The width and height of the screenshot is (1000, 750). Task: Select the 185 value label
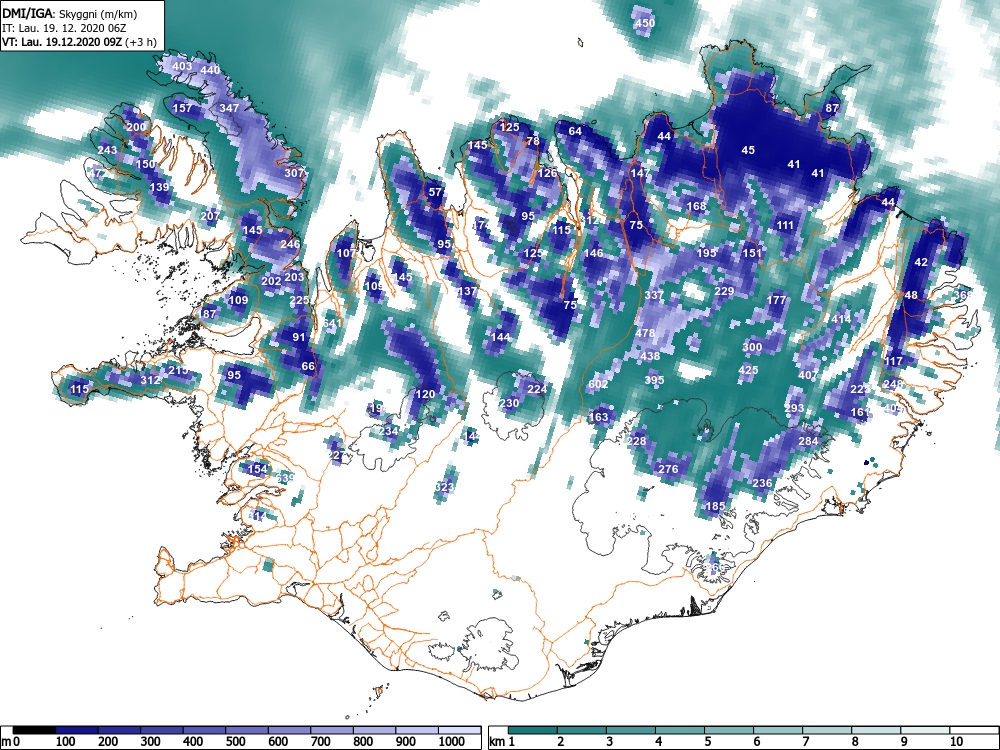(x=716, y=506)
